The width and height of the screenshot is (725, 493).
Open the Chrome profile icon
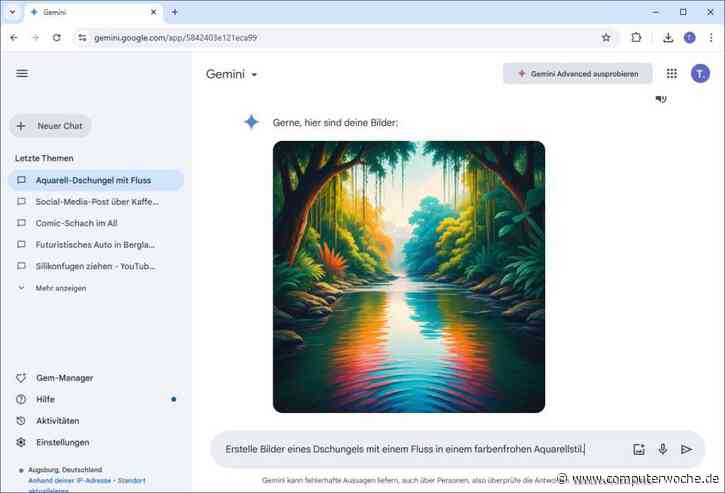[689, 37]
